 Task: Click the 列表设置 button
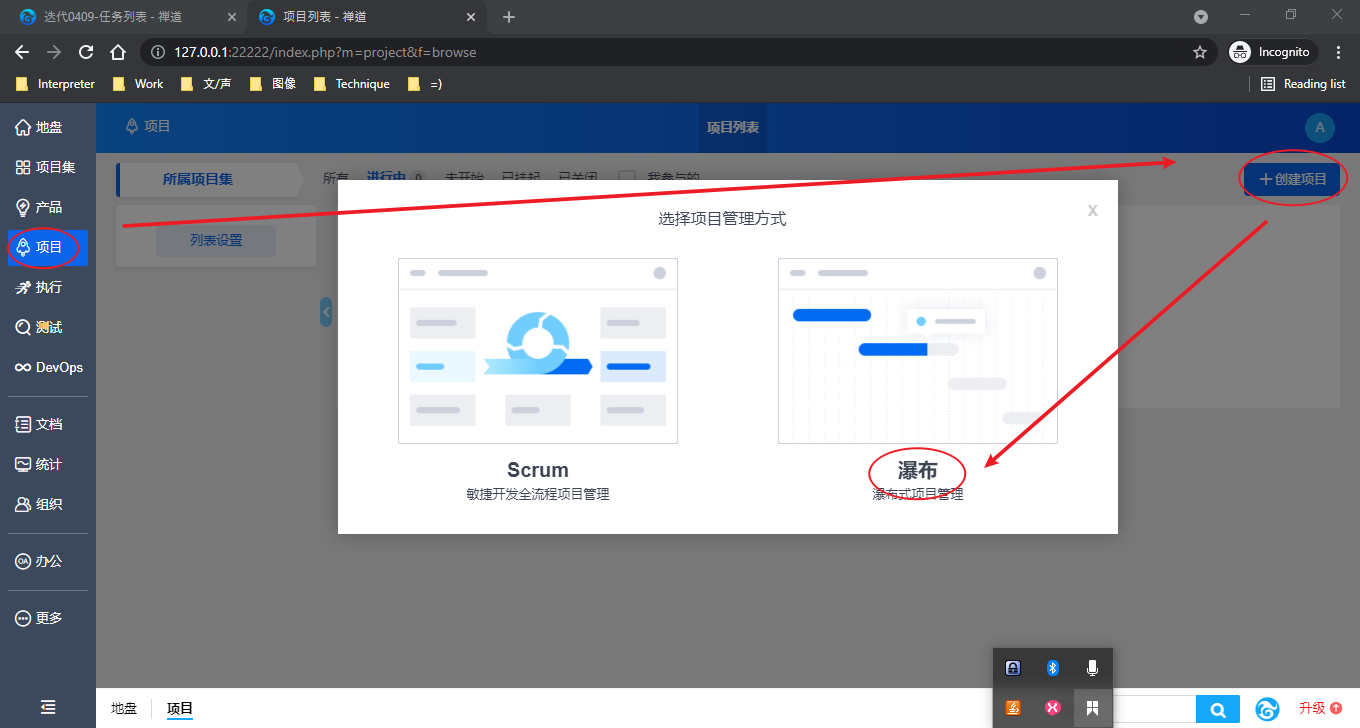pyautogui.click(x=216, y=240)
